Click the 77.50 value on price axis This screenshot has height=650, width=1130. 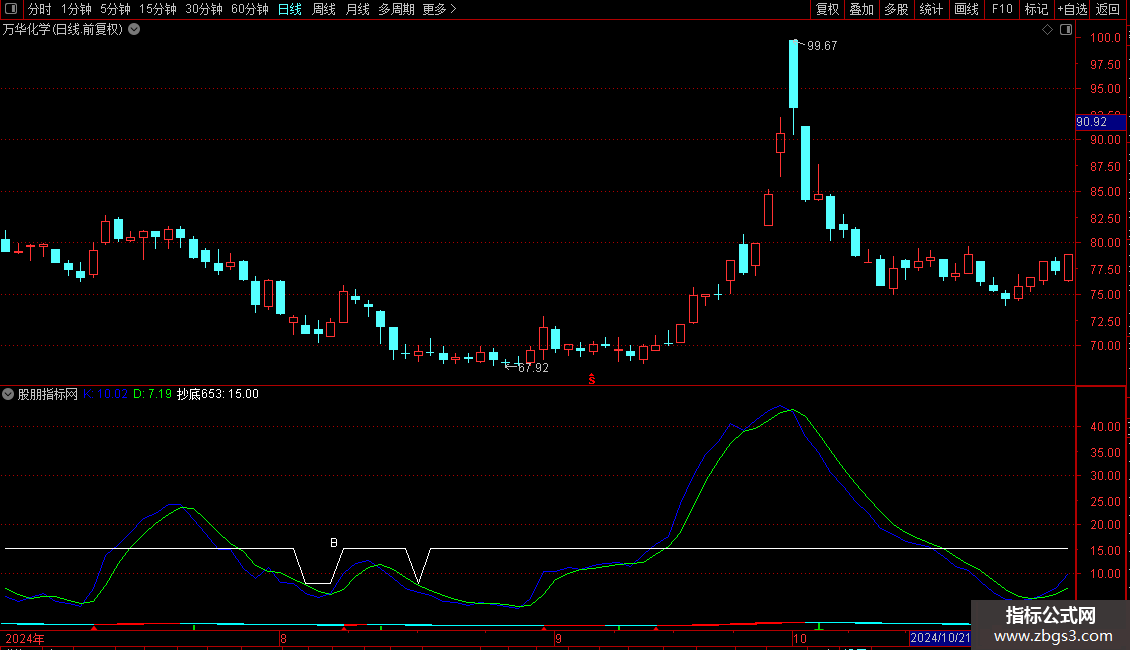(x=1105, y=270)
